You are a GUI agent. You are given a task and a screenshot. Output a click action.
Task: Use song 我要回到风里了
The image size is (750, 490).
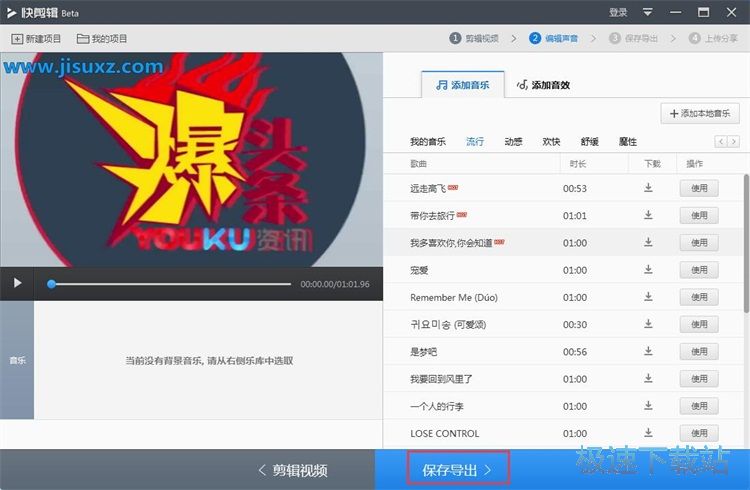[x=699, y=379]
